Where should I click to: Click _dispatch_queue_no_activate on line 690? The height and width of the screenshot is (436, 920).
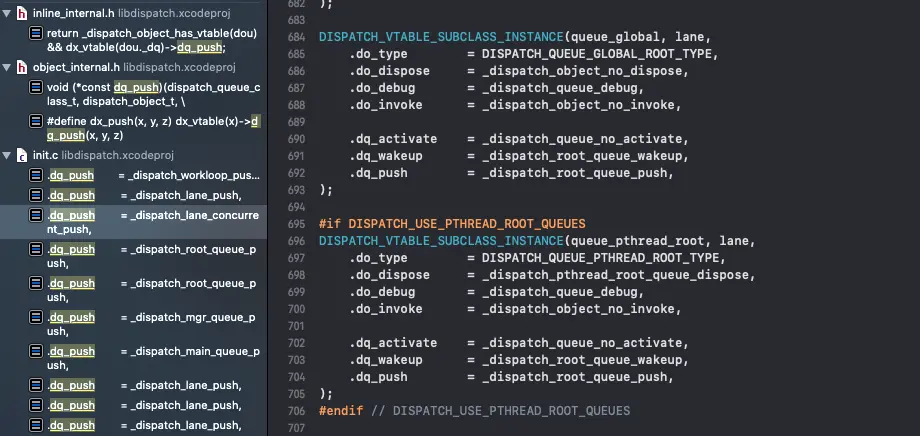click(581, 139)
